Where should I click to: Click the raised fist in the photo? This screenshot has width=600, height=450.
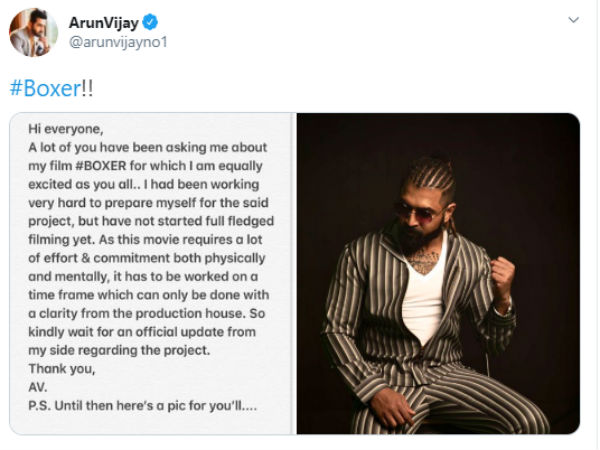[x=503, y=276]
